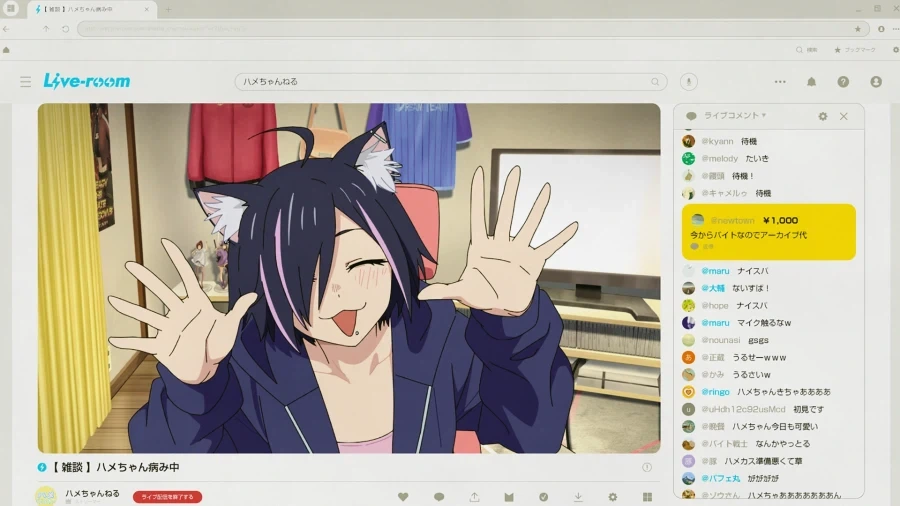Viewport: 900px width, 506px height.
Task: Click the help question mark icon
Action: point(843,82)
